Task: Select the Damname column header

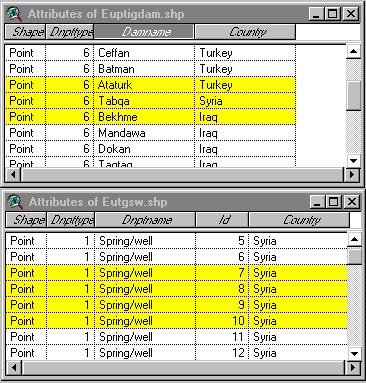Action: coord(144,32)
